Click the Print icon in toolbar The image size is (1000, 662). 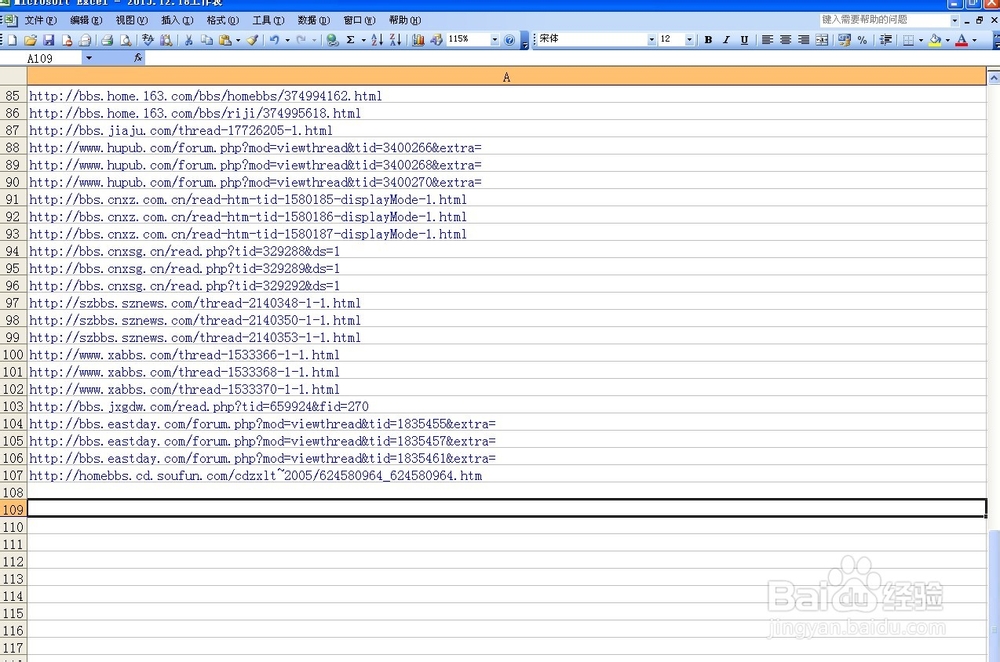coord(107,40)
